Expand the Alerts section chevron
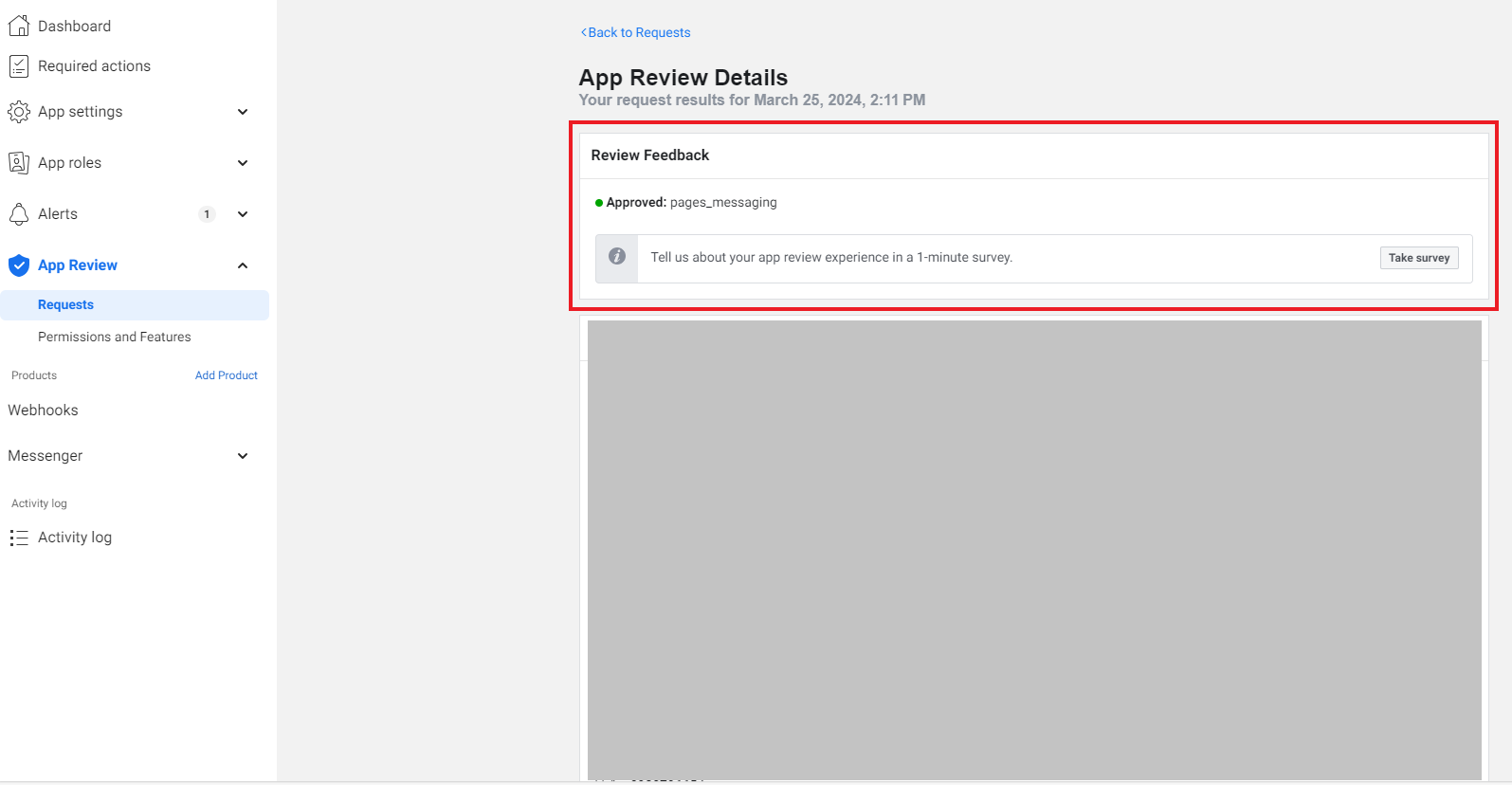Screen dimensions: 1512x785 [x=243, y=214]
